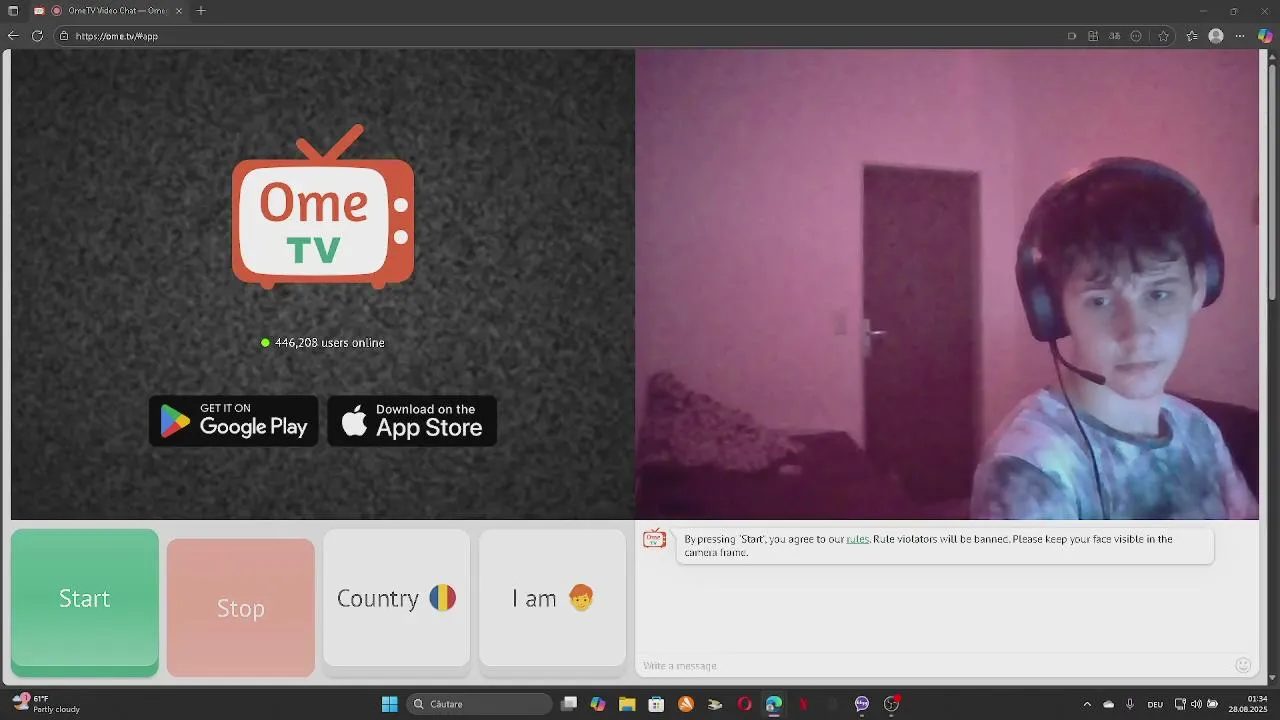Click the OmeTV television logo
The image size is (1280, 720).
coord(323,207)
